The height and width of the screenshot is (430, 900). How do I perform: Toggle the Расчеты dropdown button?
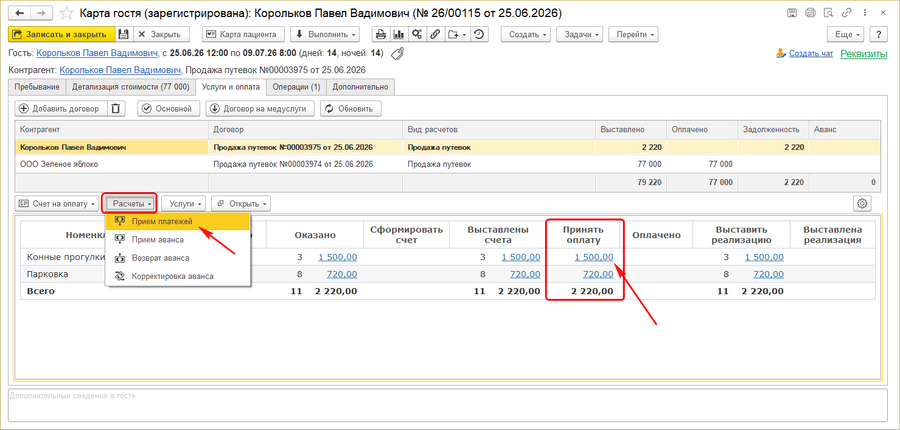(130, 203)
